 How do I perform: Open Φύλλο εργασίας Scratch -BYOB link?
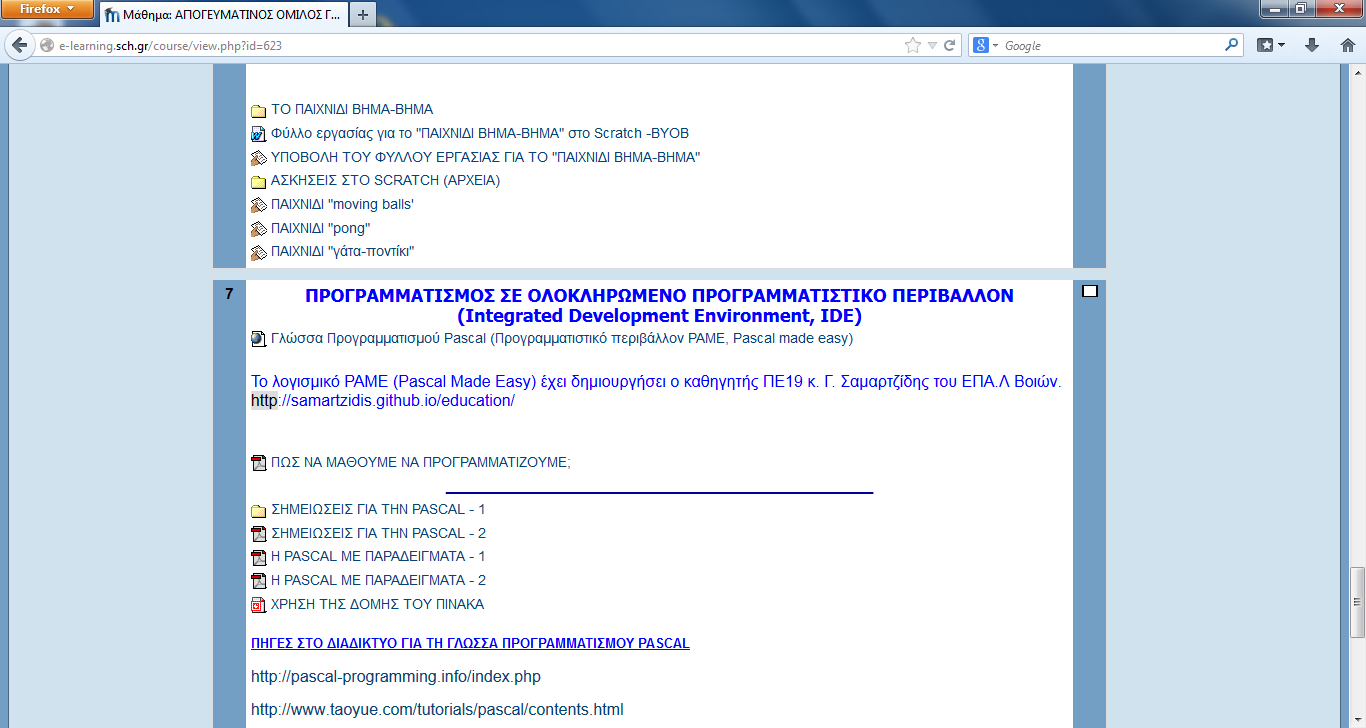point(480,134)
